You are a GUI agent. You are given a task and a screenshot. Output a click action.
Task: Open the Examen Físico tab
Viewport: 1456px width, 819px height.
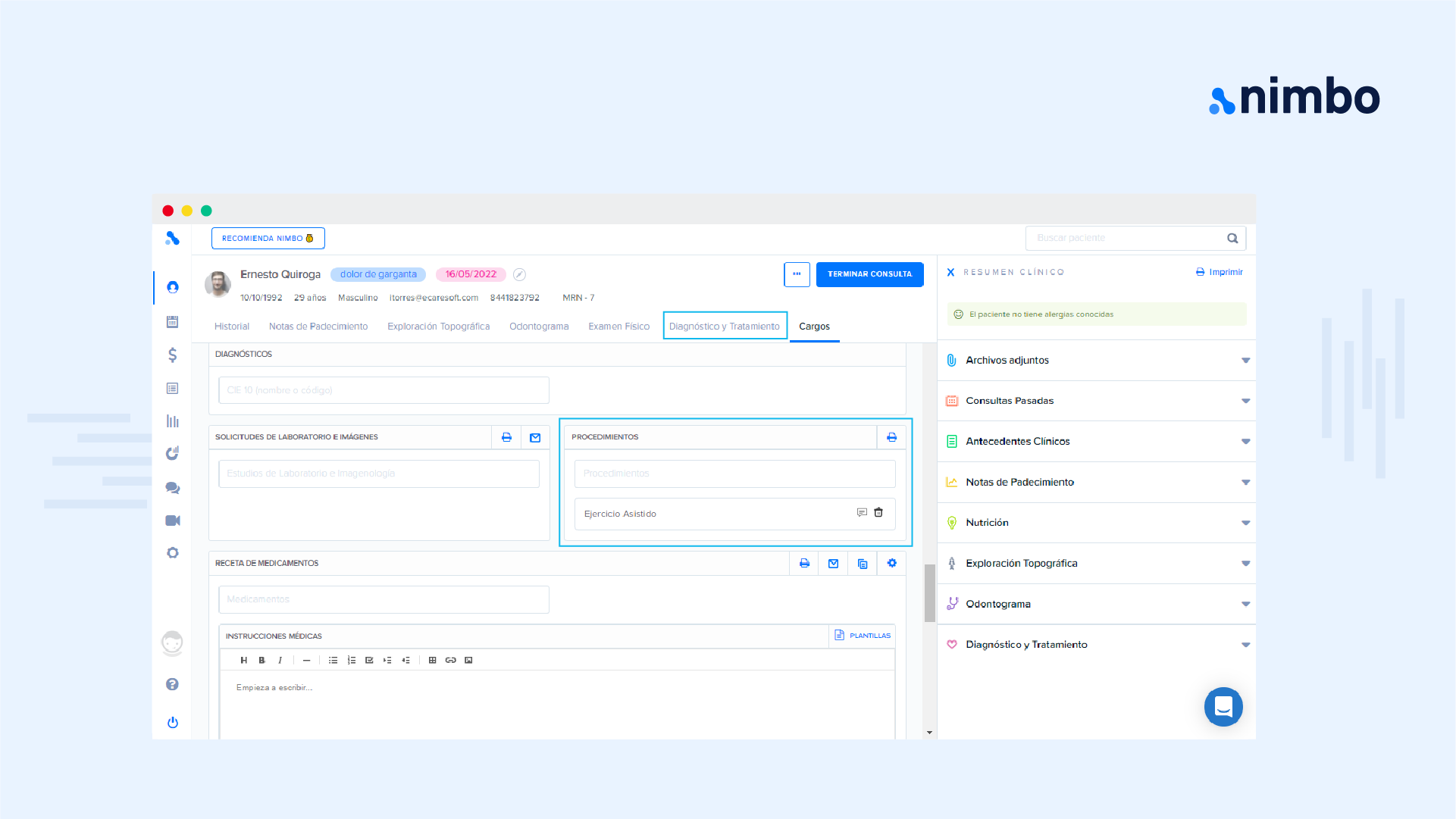coord(618,327)
